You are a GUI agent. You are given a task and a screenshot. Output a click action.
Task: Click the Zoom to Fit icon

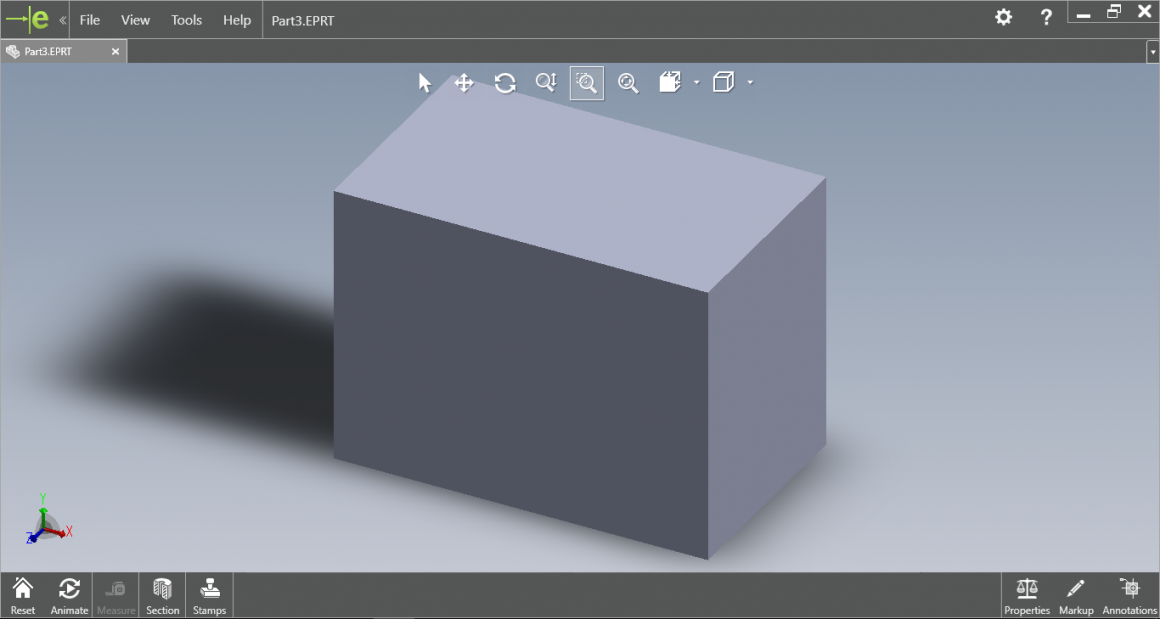tap(628, 83)
